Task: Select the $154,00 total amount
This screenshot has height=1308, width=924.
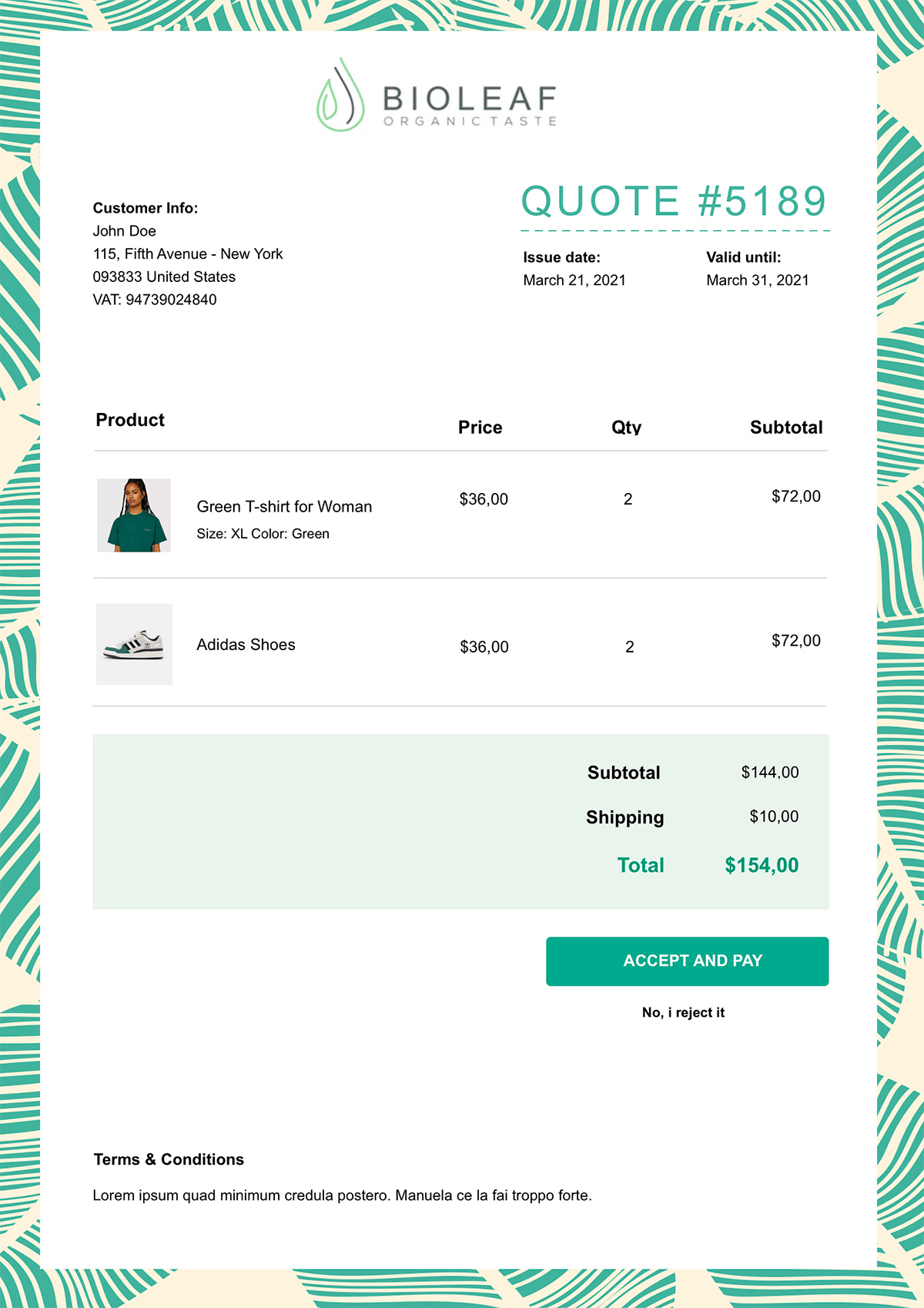Action: tap(762, 865)
